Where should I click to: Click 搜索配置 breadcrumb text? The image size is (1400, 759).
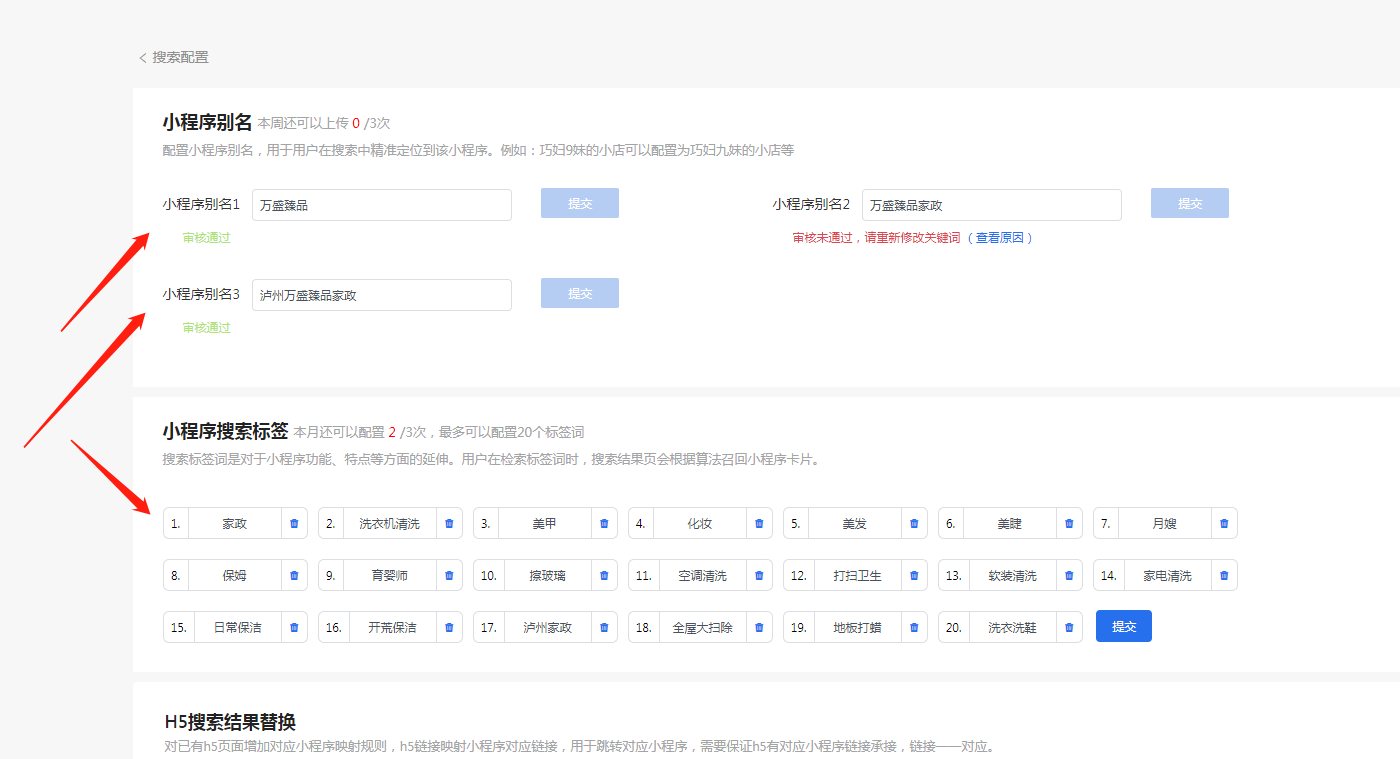[x=181, y=58]
